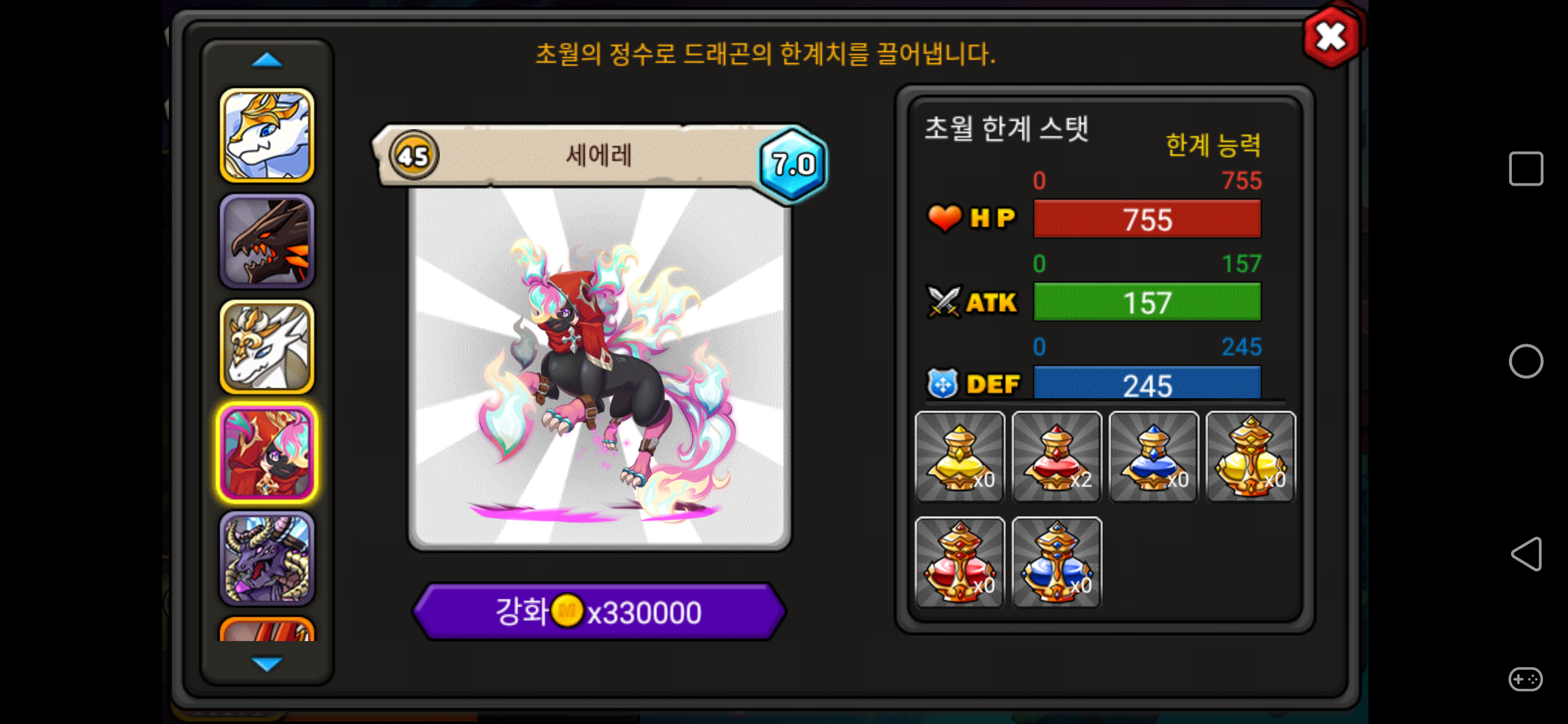Image resolution: width=1568 pixels, height=724 pixels.
Task: Click the green ATK 157 bar
Action: pos(1147,302)
